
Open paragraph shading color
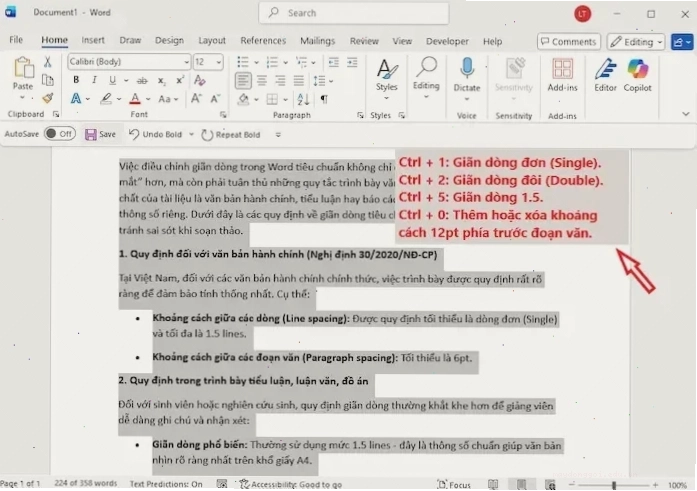(243, 99)
